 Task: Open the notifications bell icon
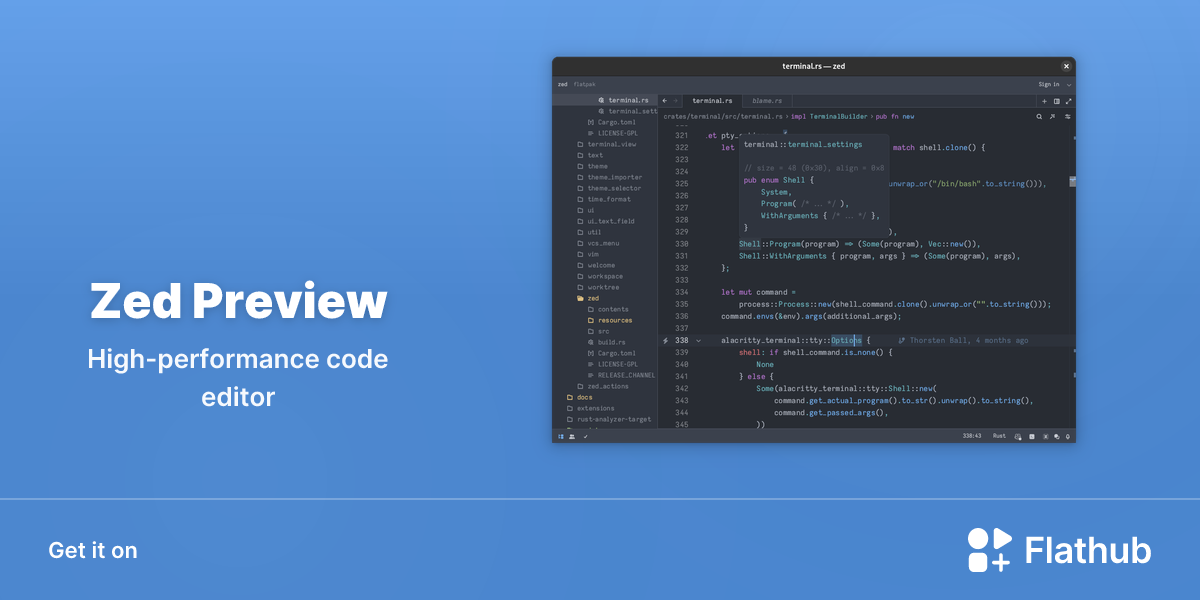coord(1068,436)
